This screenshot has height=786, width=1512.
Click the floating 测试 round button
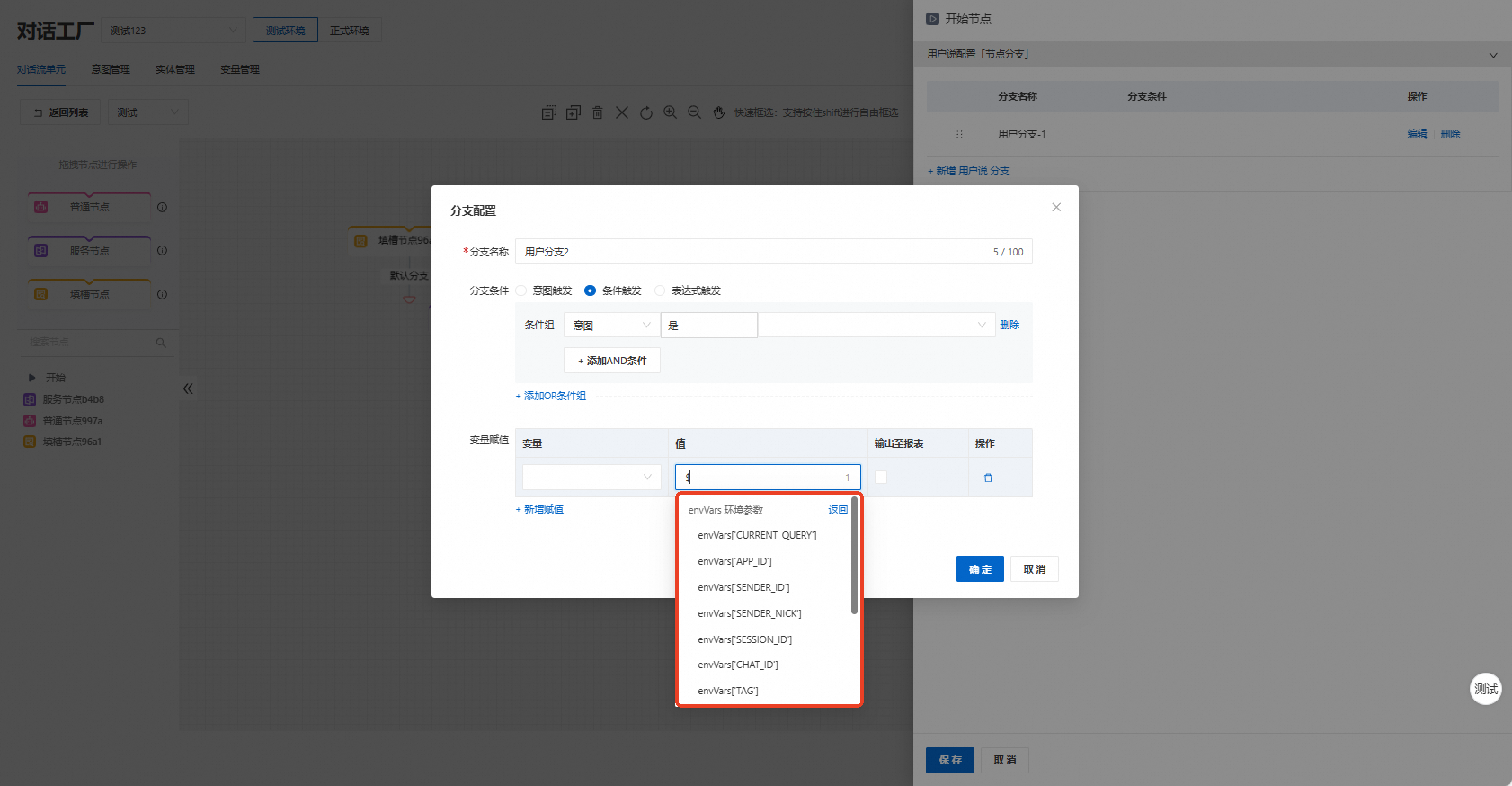pos(1486,689)
